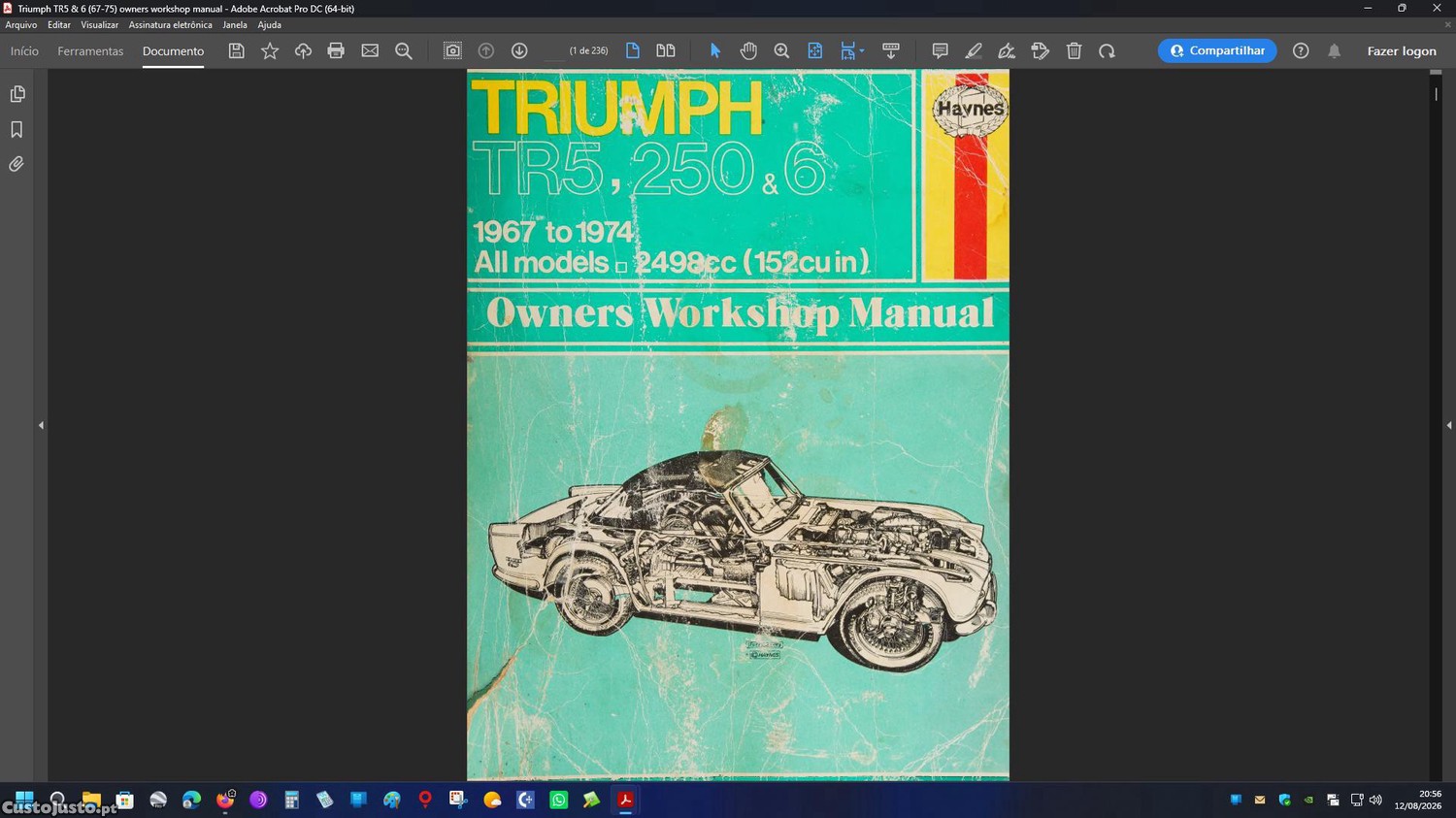Enable scrolling read mode icon

click(x=891, y=50)
